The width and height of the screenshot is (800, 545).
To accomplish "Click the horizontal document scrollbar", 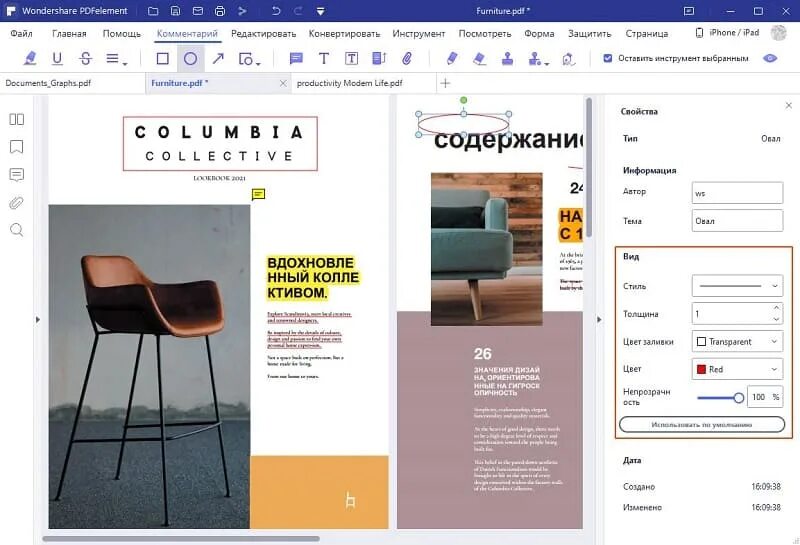I will click(x=181, y=538).
